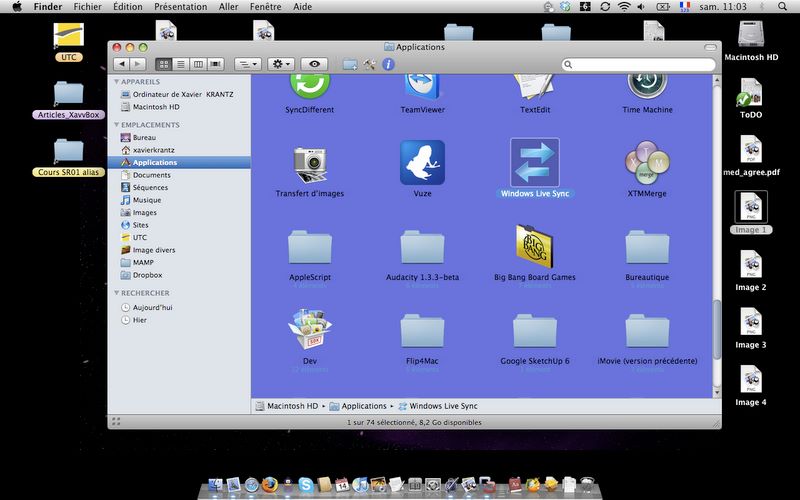800x500 pixels.
Task: Open the Trash in the Dock
Action: click(587, 484)
